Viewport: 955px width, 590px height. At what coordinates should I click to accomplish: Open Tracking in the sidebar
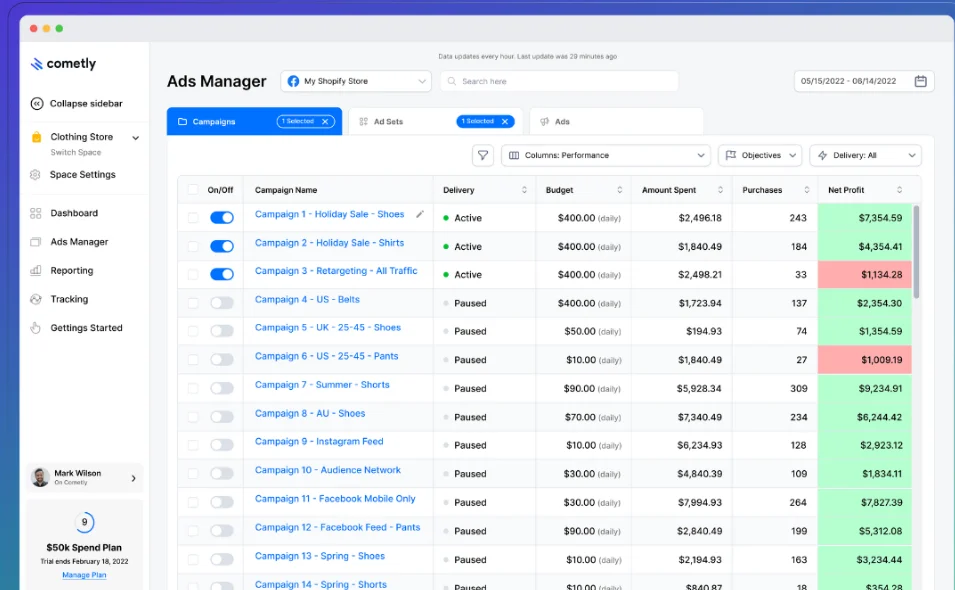click(x=69, y=299)
